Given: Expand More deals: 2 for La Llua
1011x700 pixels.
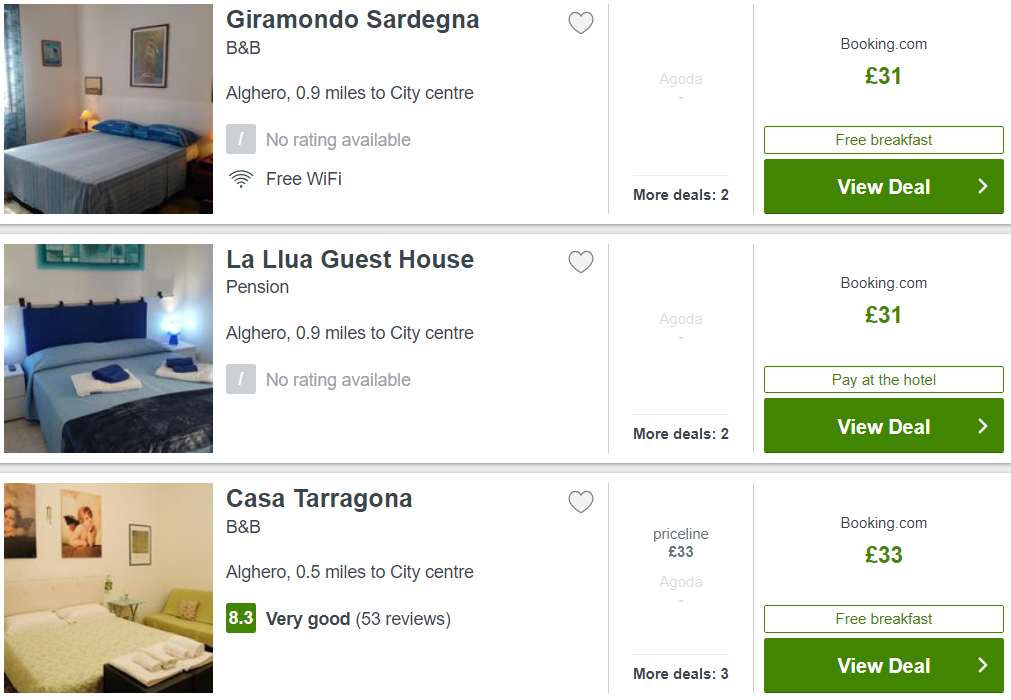Looking at the screenshot, I should click(681, 434).
